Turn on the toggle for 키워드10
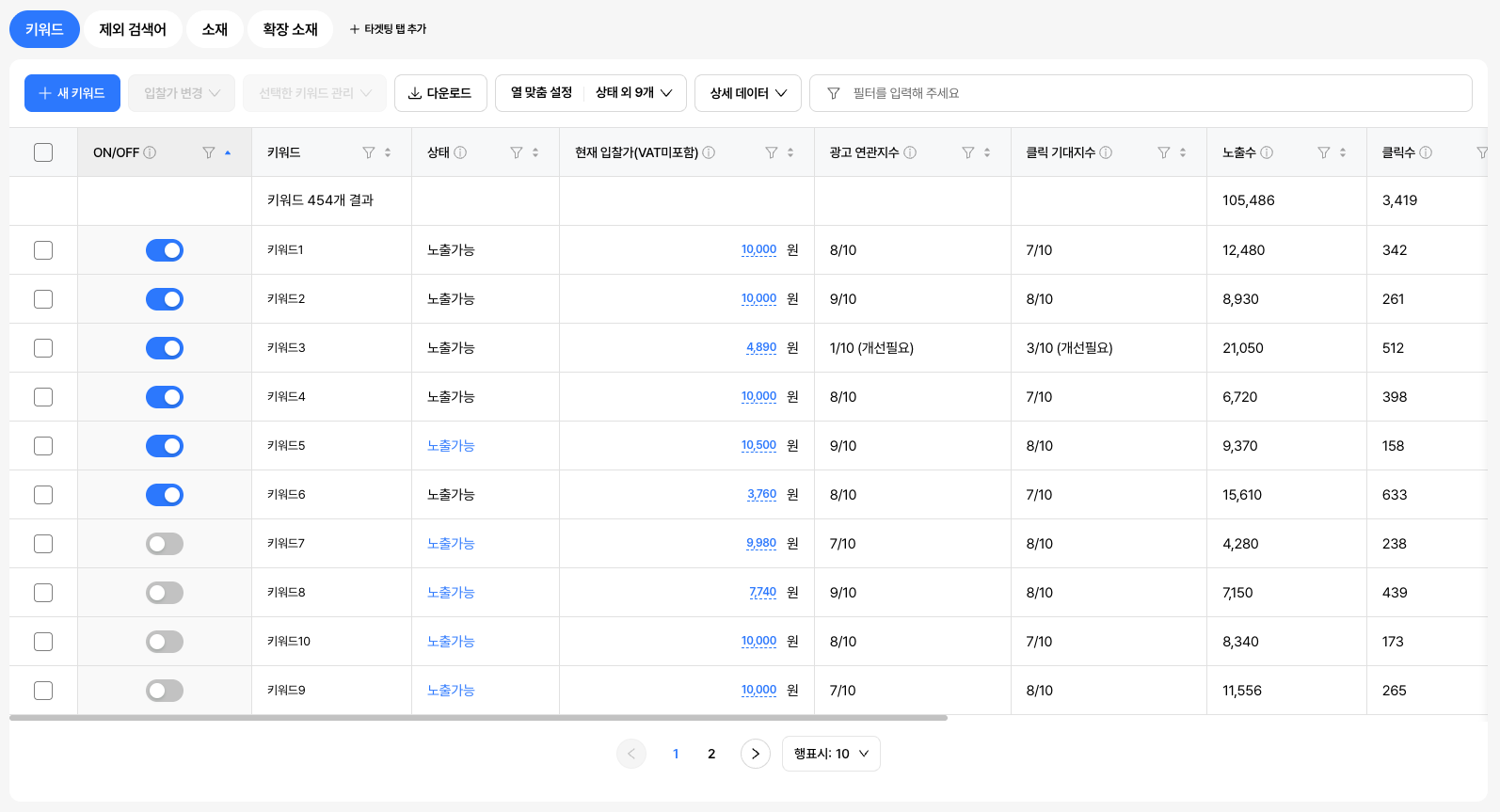This screenshot has height=812, width=1500. click(x=165, y=642)
